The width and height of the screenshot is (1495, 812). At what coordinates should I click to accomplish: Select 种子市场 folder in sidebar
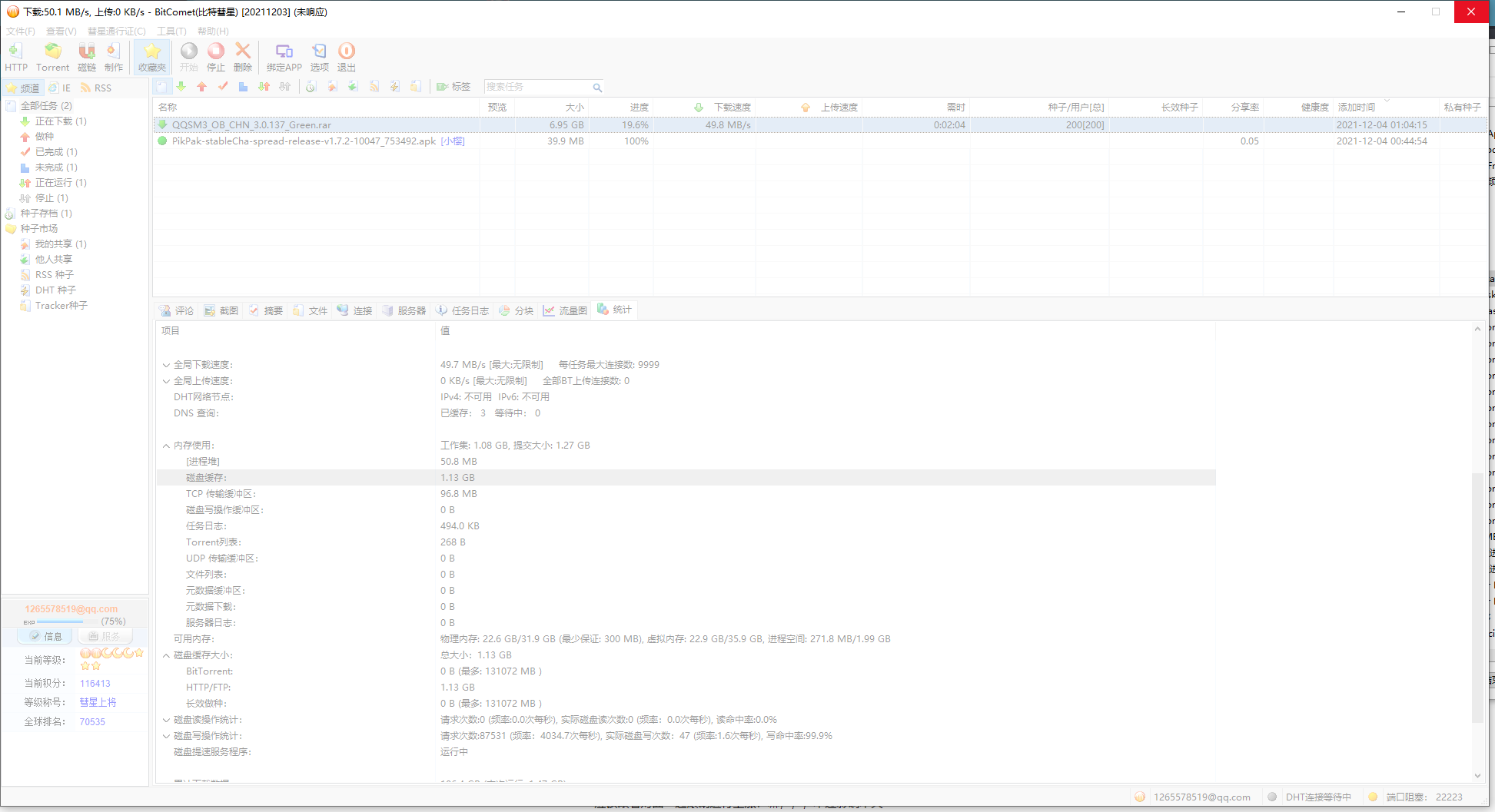coord(39,229)
